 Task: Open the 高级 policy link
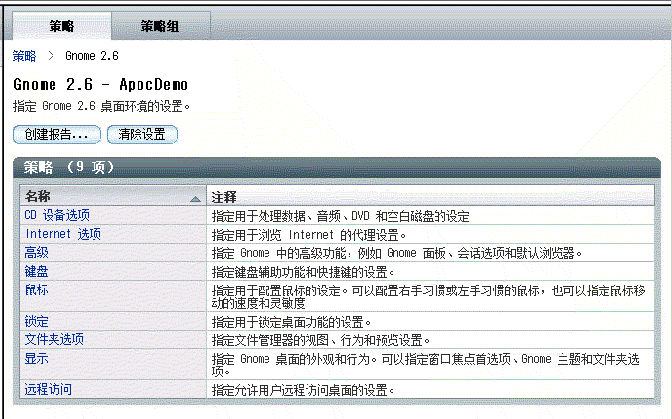tap(36, 252)
